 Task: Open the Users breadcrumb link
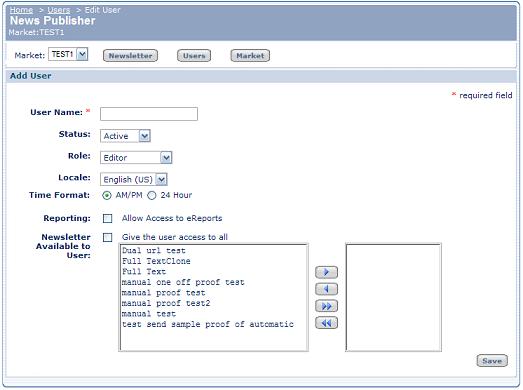(x=59, y=10)
